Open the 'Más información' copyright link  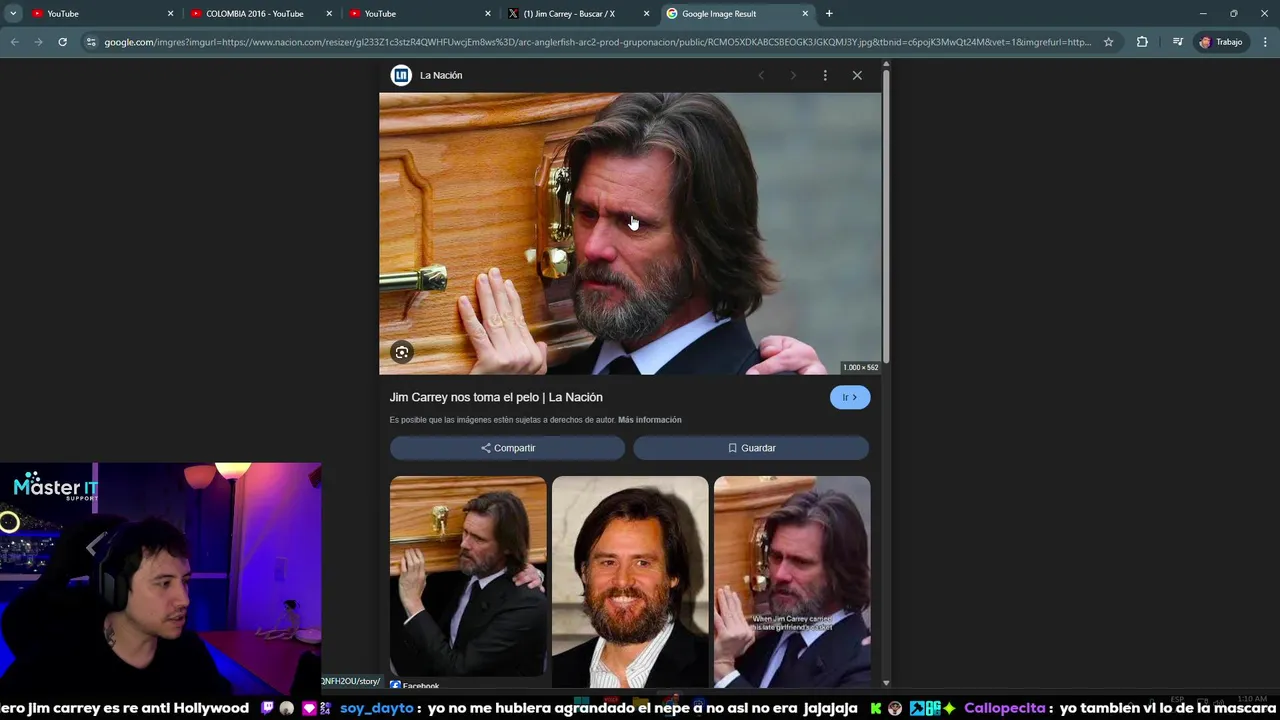650,420
